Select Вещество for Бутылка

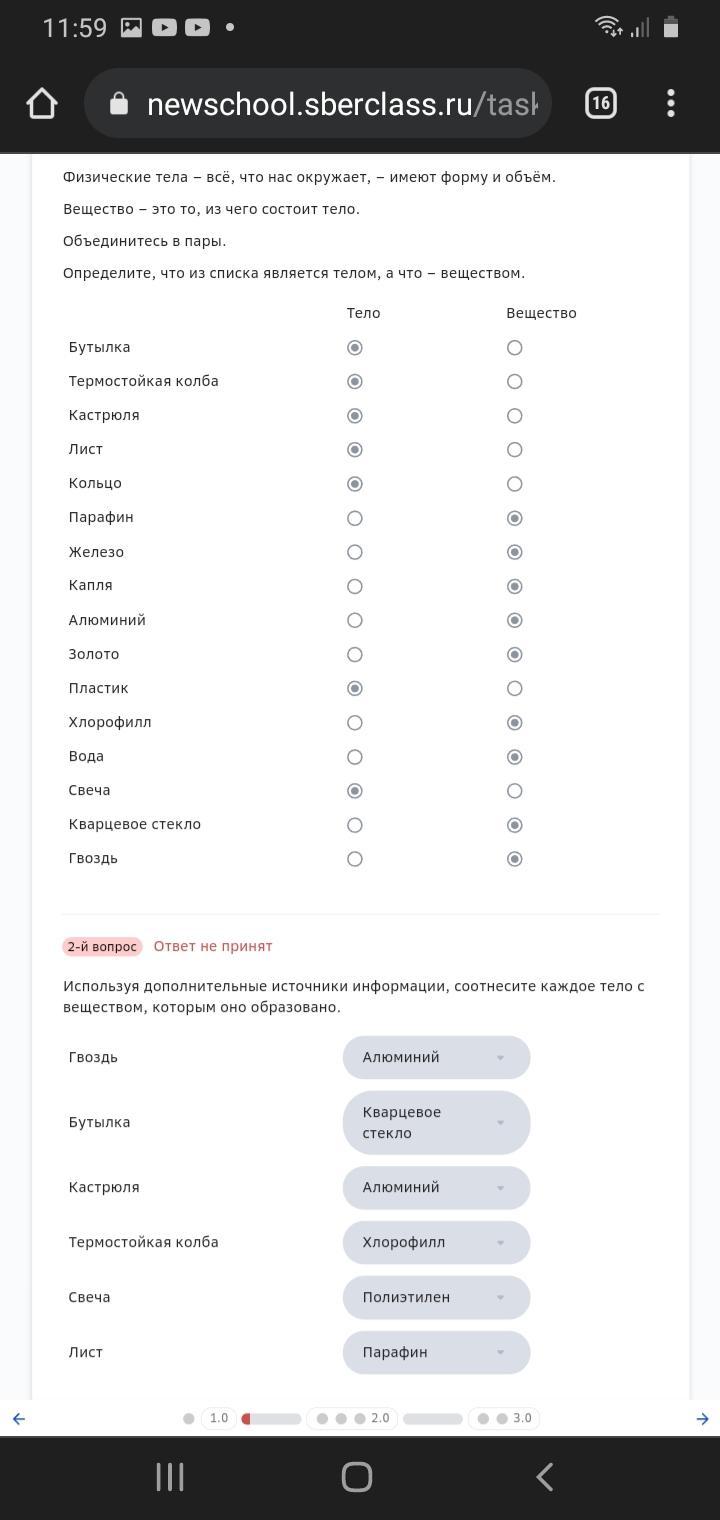coord(514,348)
